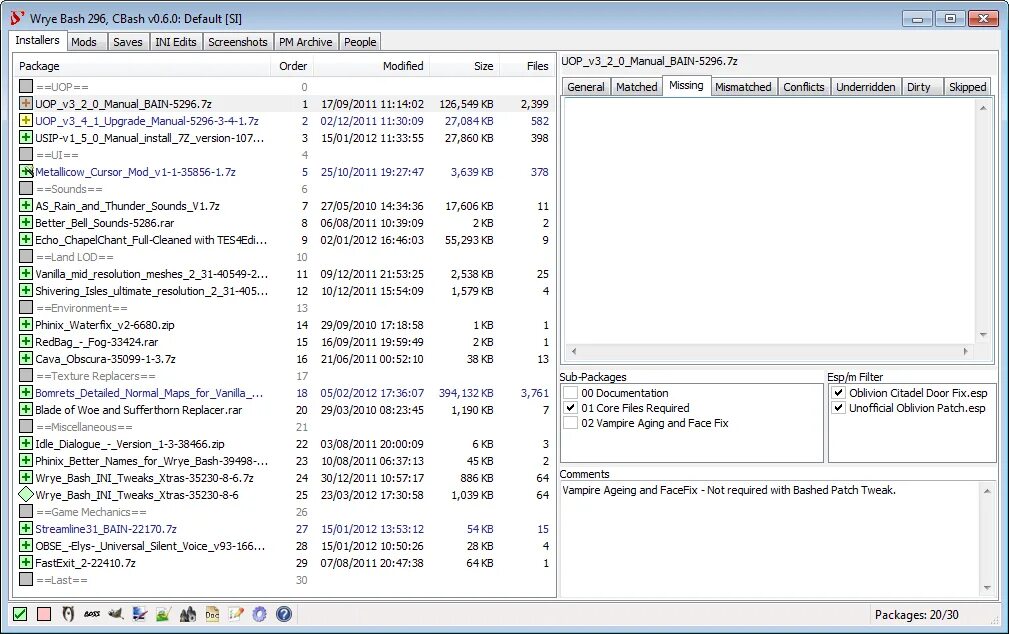The height and width of the screenshot is (634, 1009).
Task: Open the Underridden tab
Action: pyautogui.click(x=866, y=87)
